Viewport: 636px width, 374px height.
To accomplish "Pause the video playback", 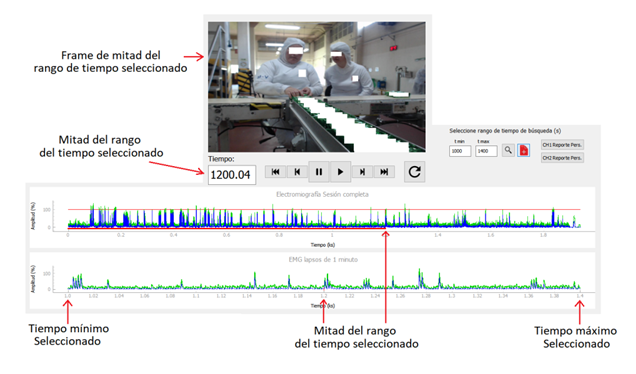I will [x=319, y=172].
